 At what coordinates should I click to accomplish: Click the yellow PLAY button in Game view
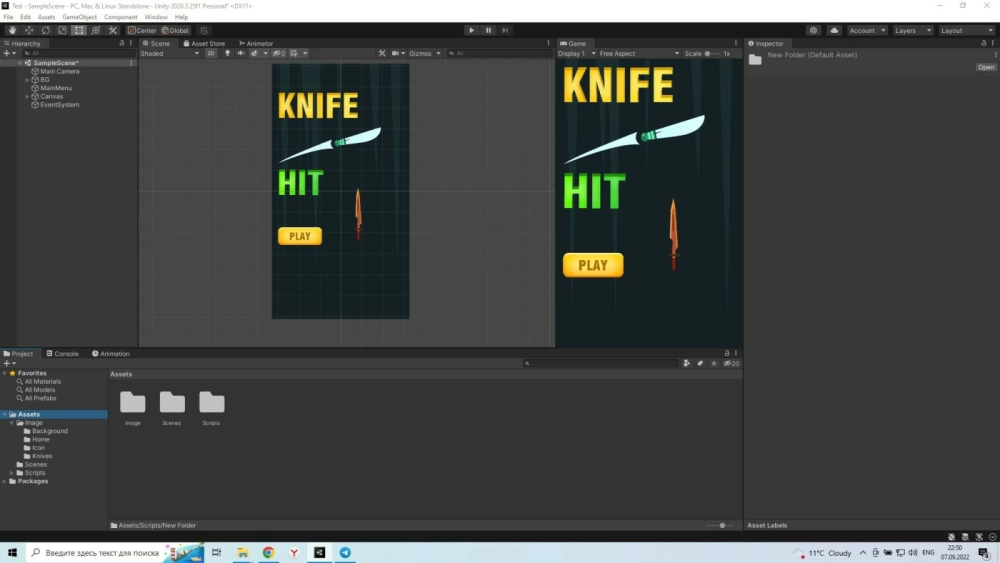click(x=593, y=265)
